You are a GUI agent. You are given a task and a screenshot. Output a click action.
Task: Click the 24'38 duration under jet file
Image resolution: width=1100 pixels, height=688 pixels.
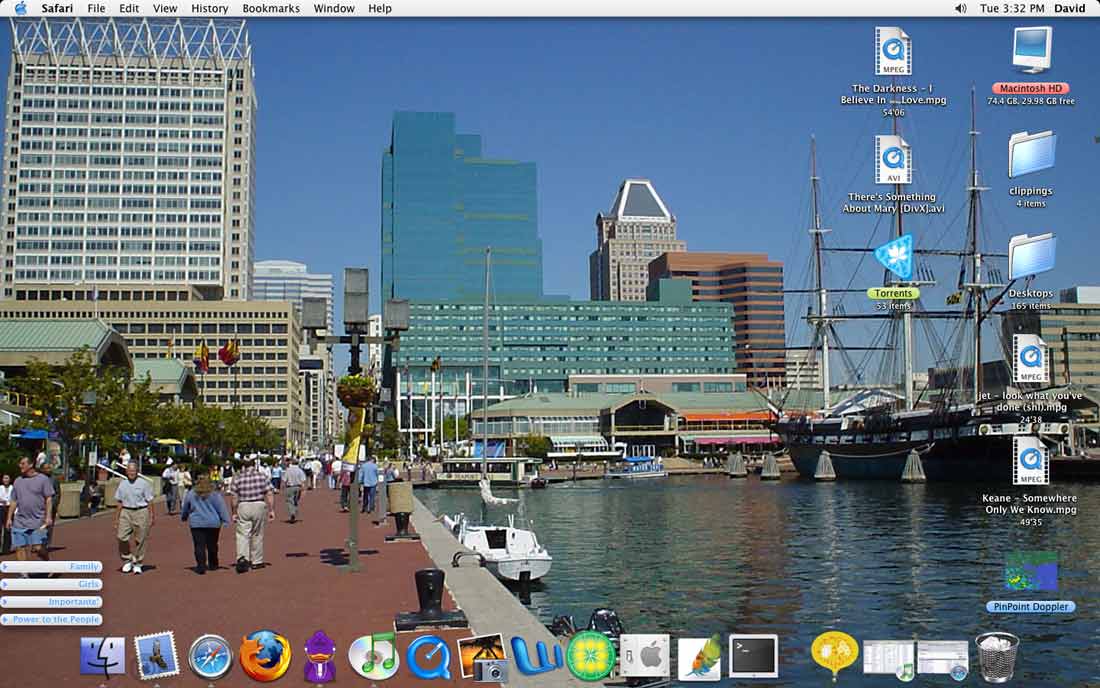coord(1031,419)
